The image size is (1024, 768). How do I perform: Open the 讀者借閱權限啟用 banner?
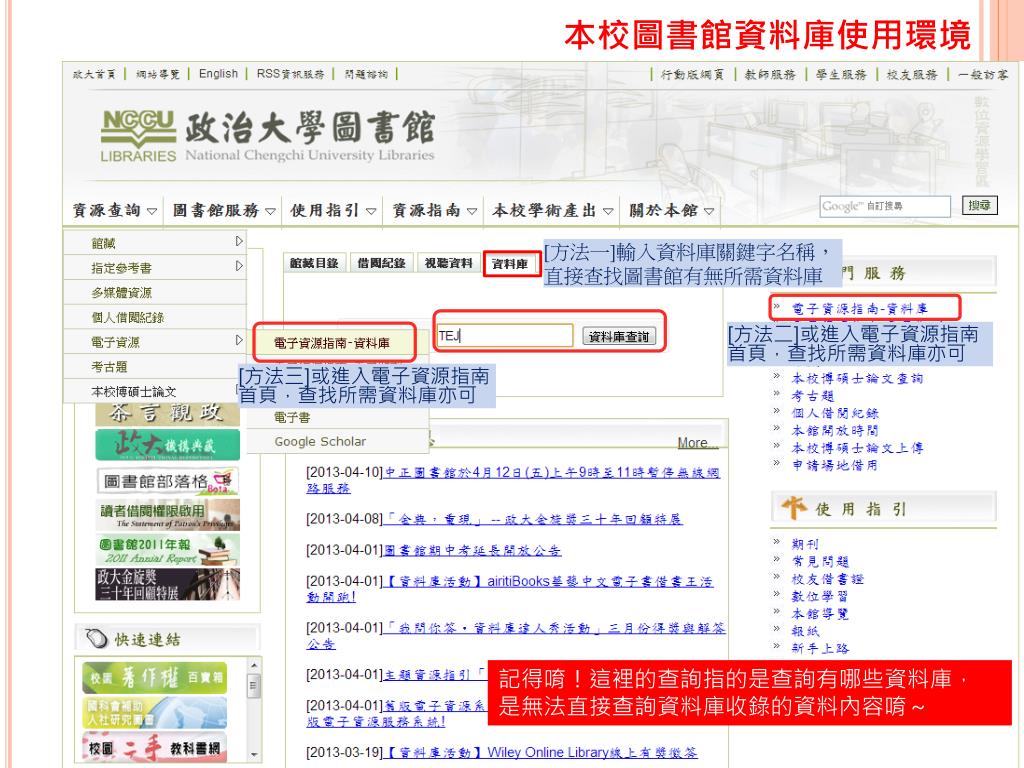[167, 515]
